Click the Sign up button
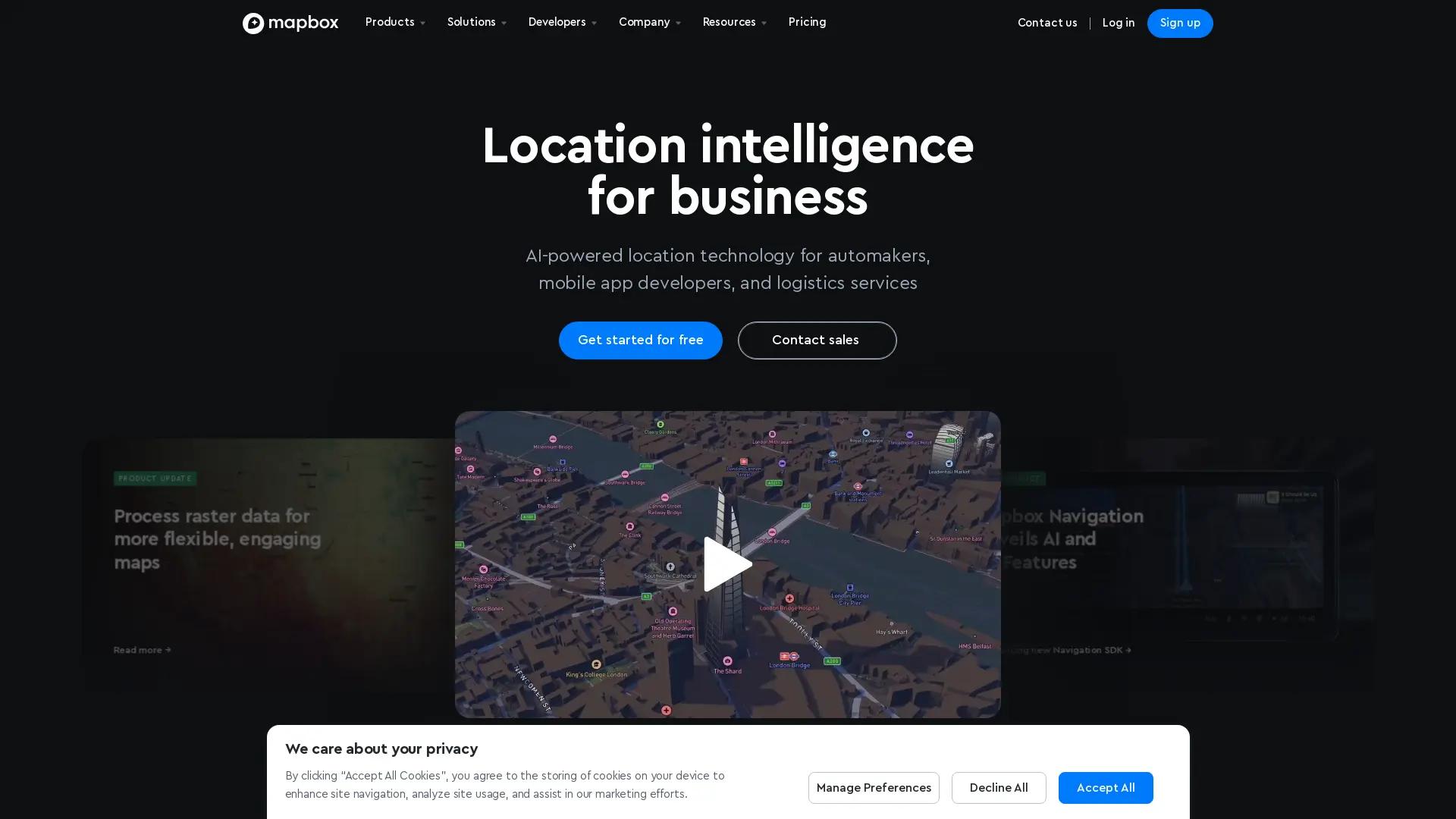The width and height of the screenshot is (1456, 819). point(1179,23)
